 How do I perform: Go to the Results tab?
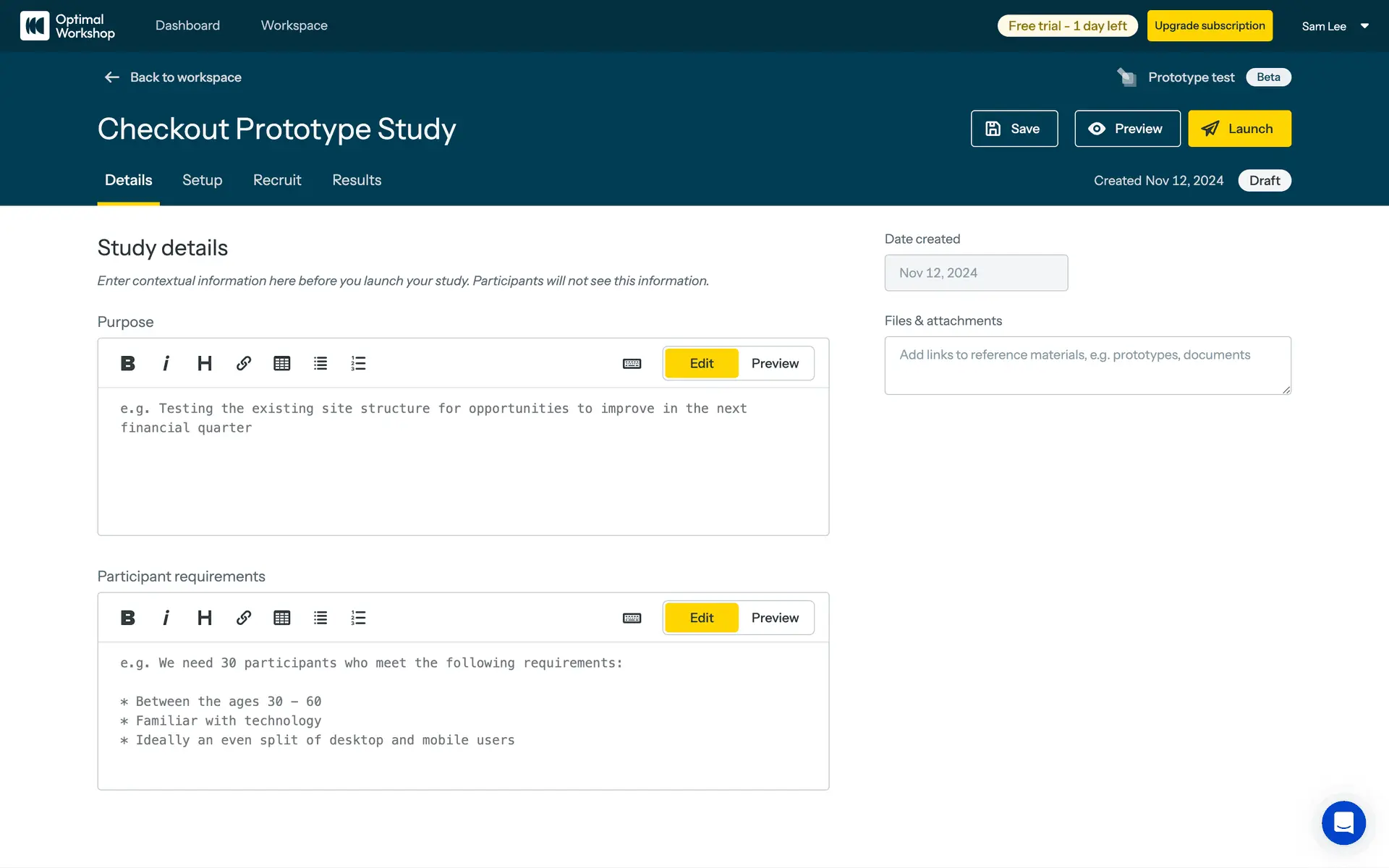point(357,180)
